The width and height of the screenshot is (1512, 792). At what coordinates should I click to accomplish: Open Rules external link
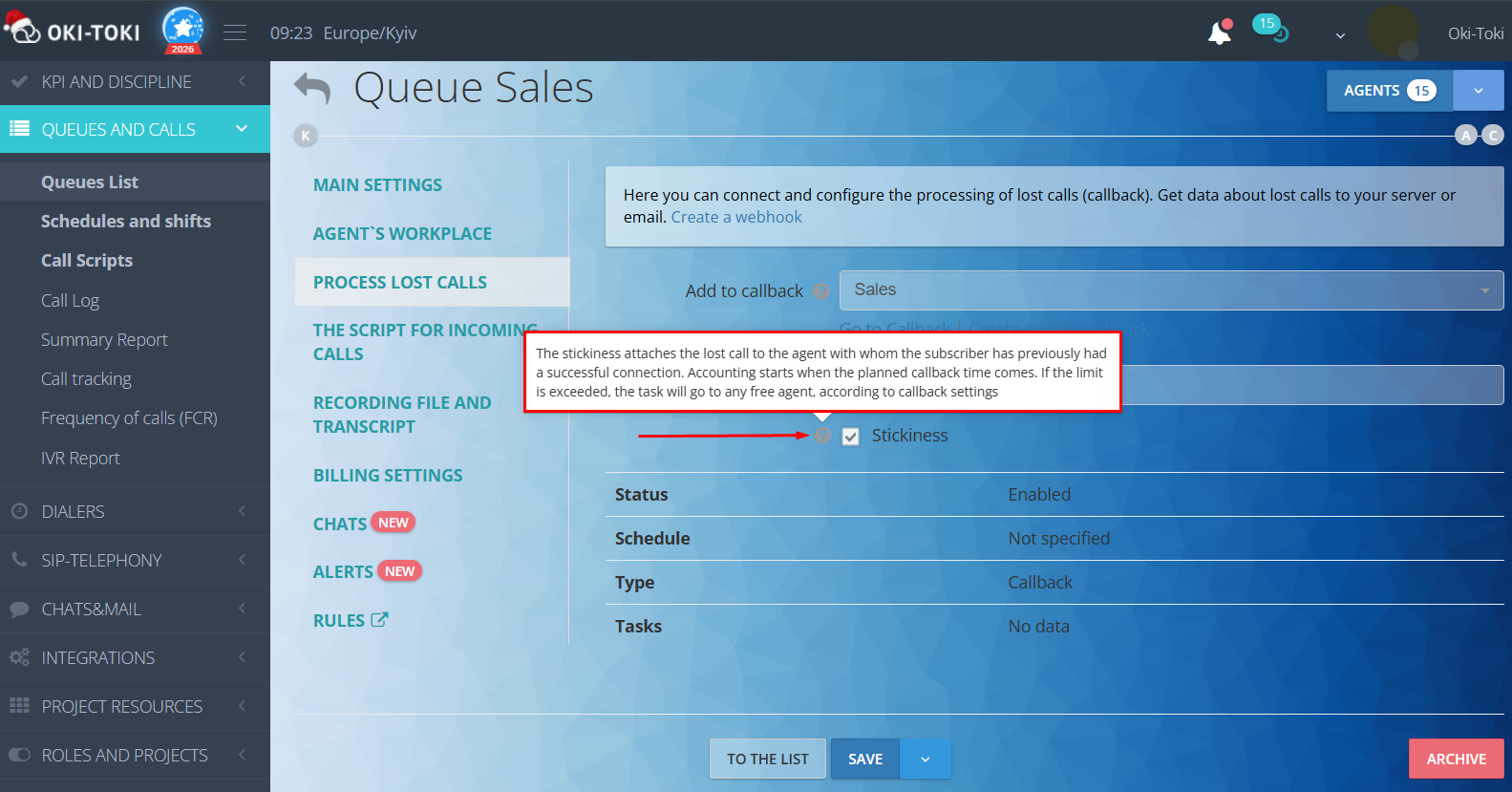tap(350, 620)
